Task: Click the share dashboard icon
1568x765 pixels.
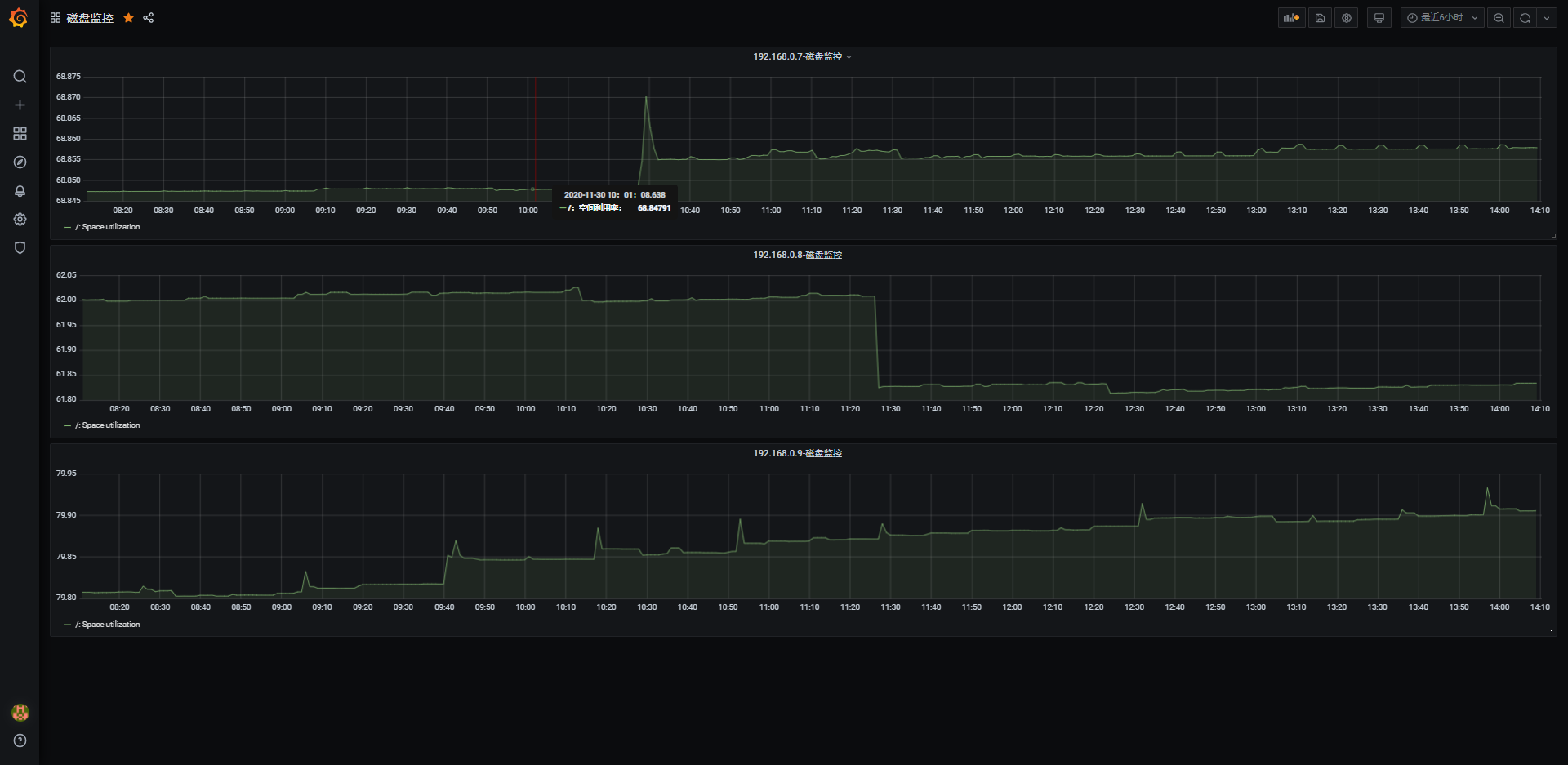Action: (149, 18)
